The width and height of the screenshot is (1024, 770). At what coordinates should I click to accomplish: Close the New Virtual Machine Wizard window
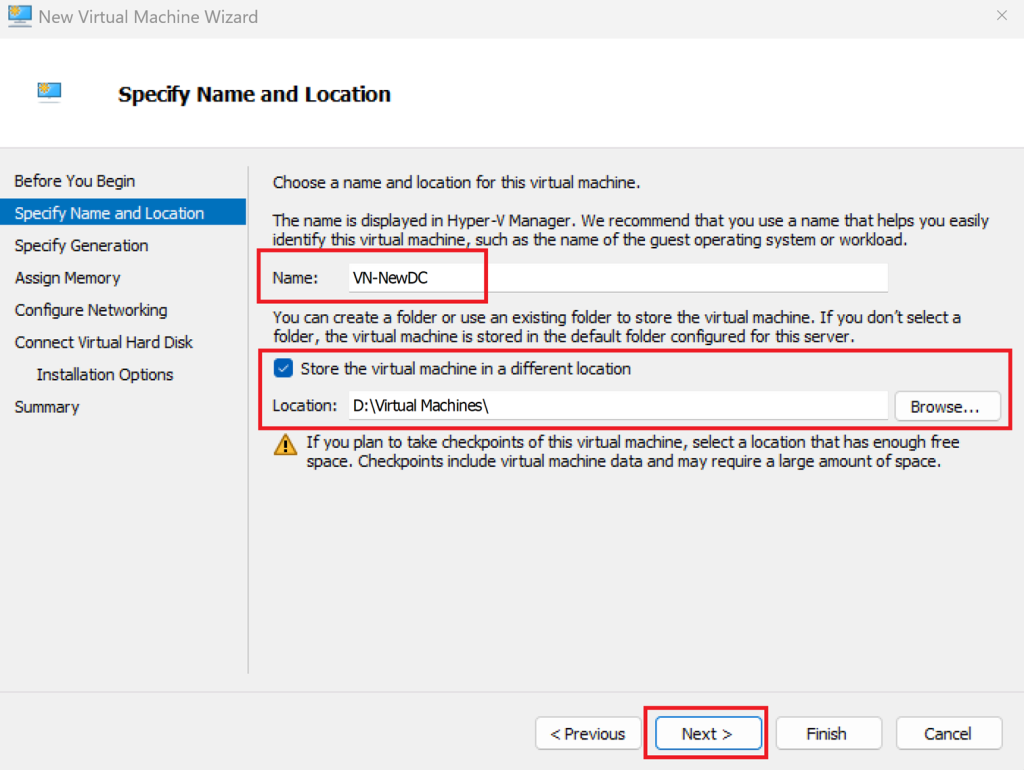point(1001,16)
